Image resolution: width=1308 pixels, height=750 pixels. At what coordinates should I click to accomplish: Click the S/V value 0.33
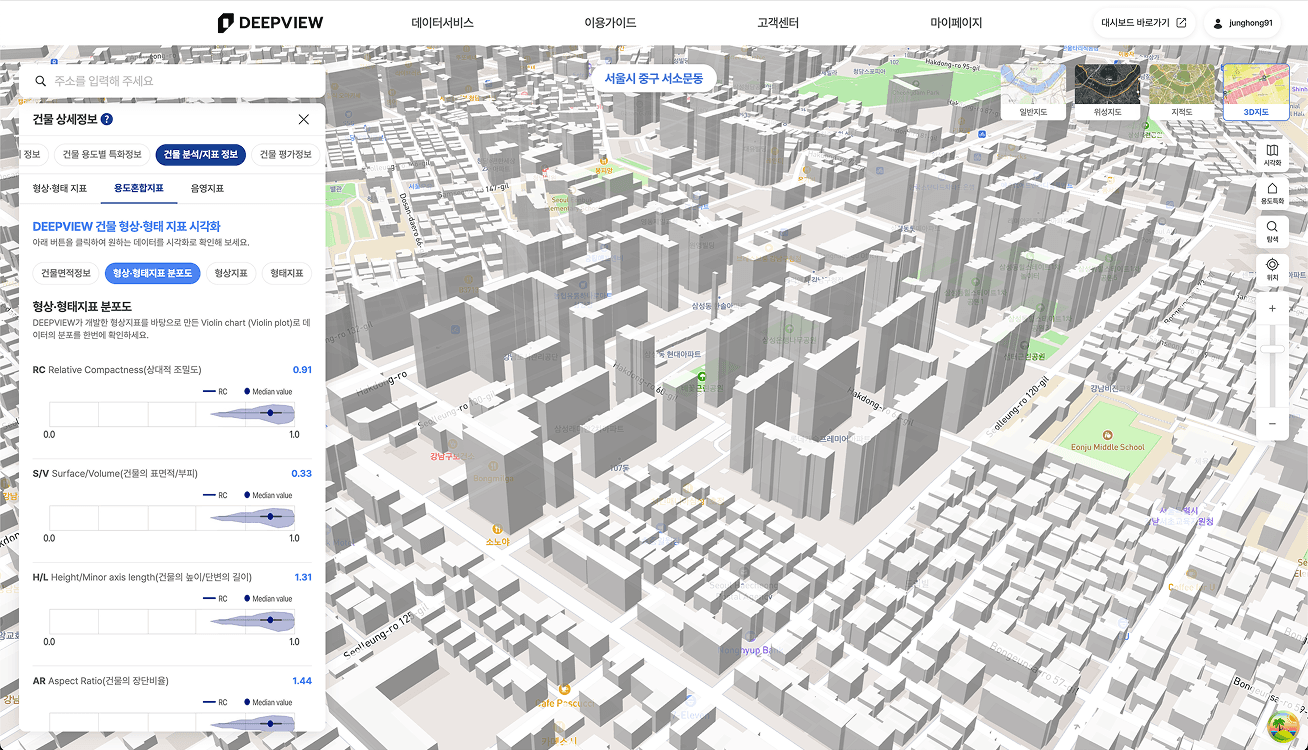click(x=301, y=474)
